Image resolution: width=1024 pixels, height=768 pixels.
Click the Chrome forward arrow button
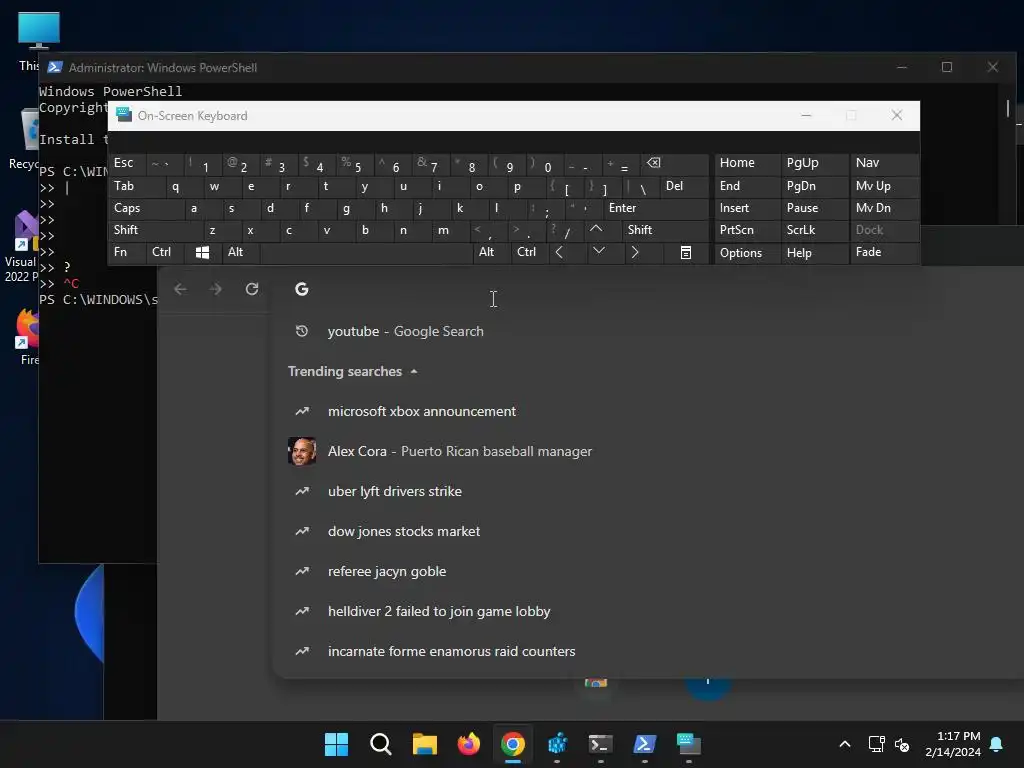pyautogui.click(x=216, y=289)
